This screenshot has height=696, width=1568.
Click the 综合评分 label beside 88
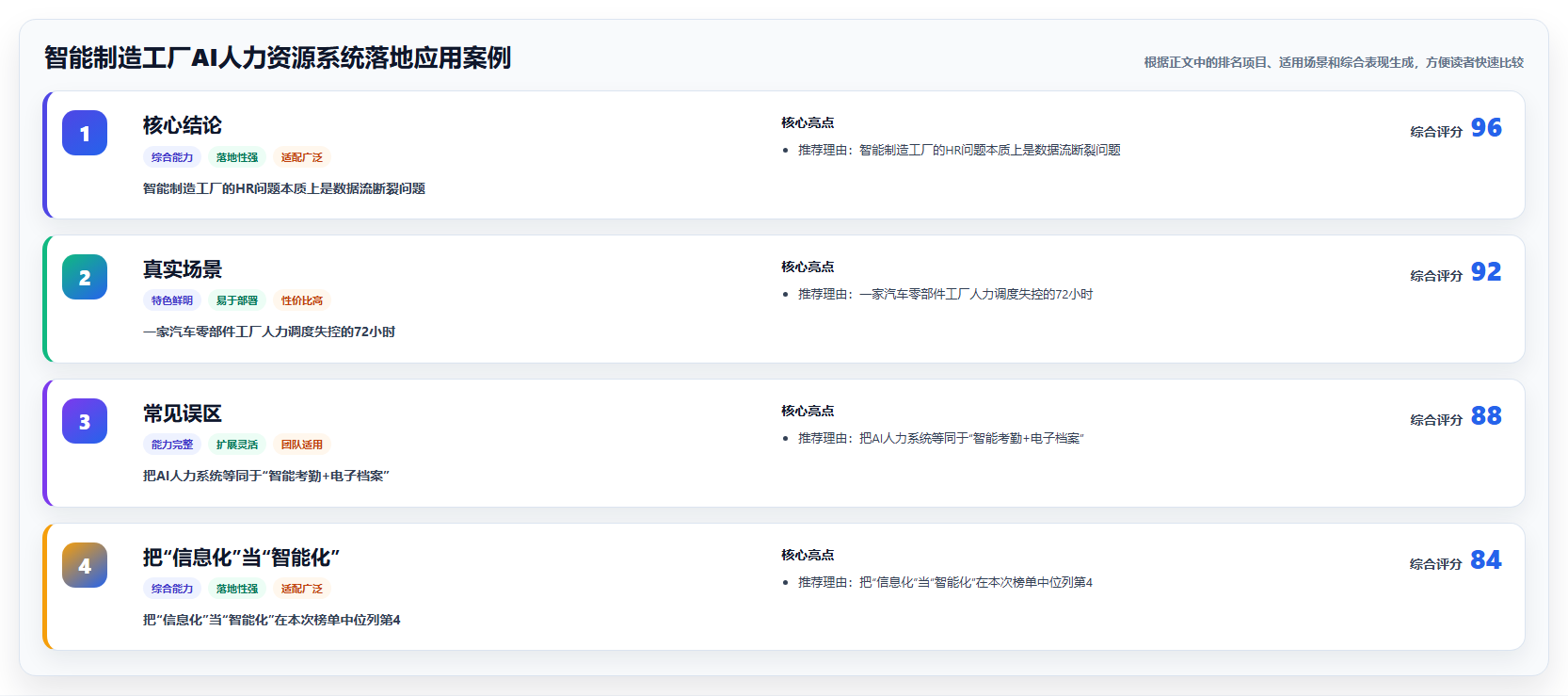pos(1436,420)
